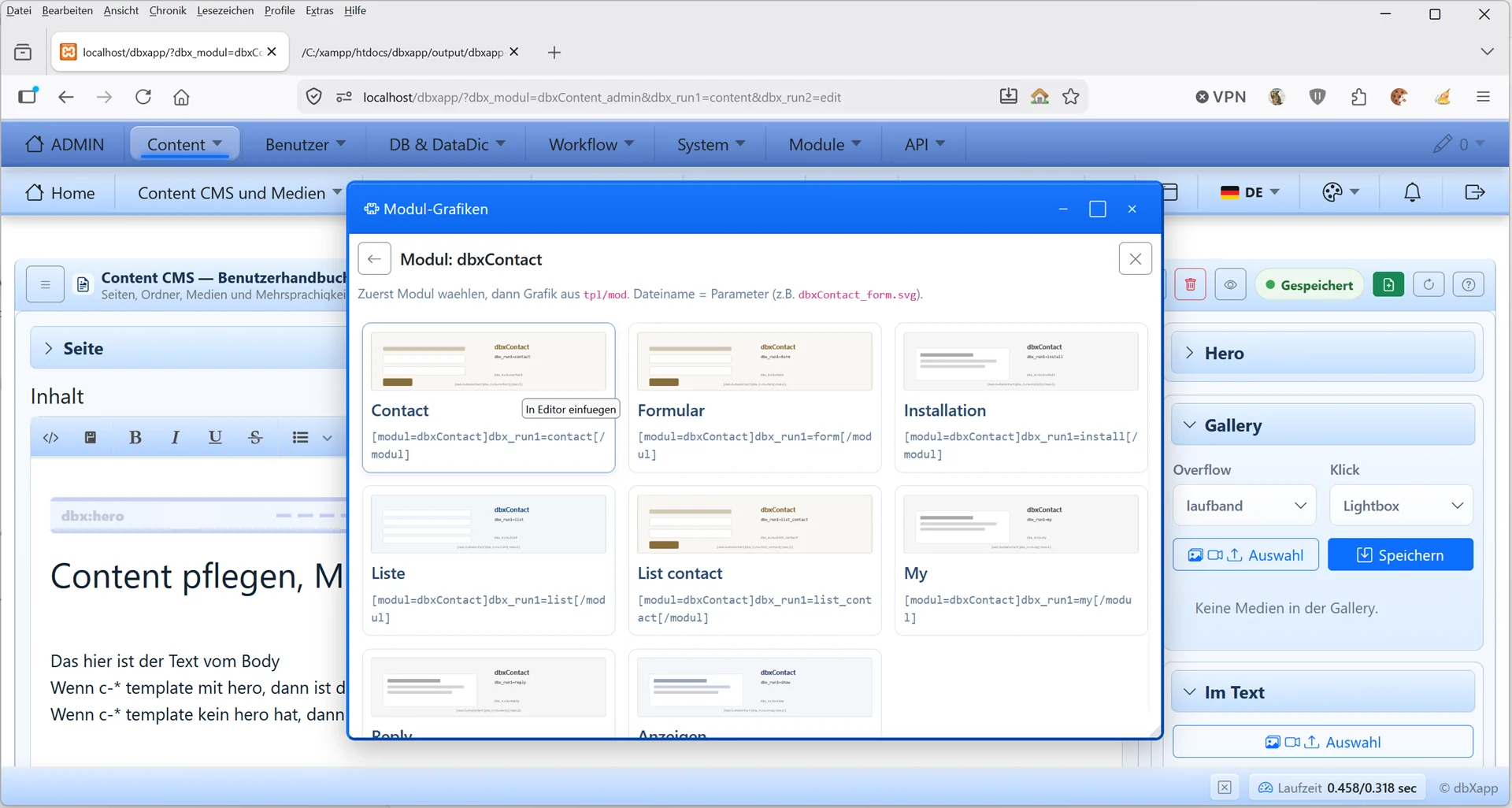Open the Benutzer menu
The height and width of the screenshot is (808, 1512).
(x=306, y=145)
